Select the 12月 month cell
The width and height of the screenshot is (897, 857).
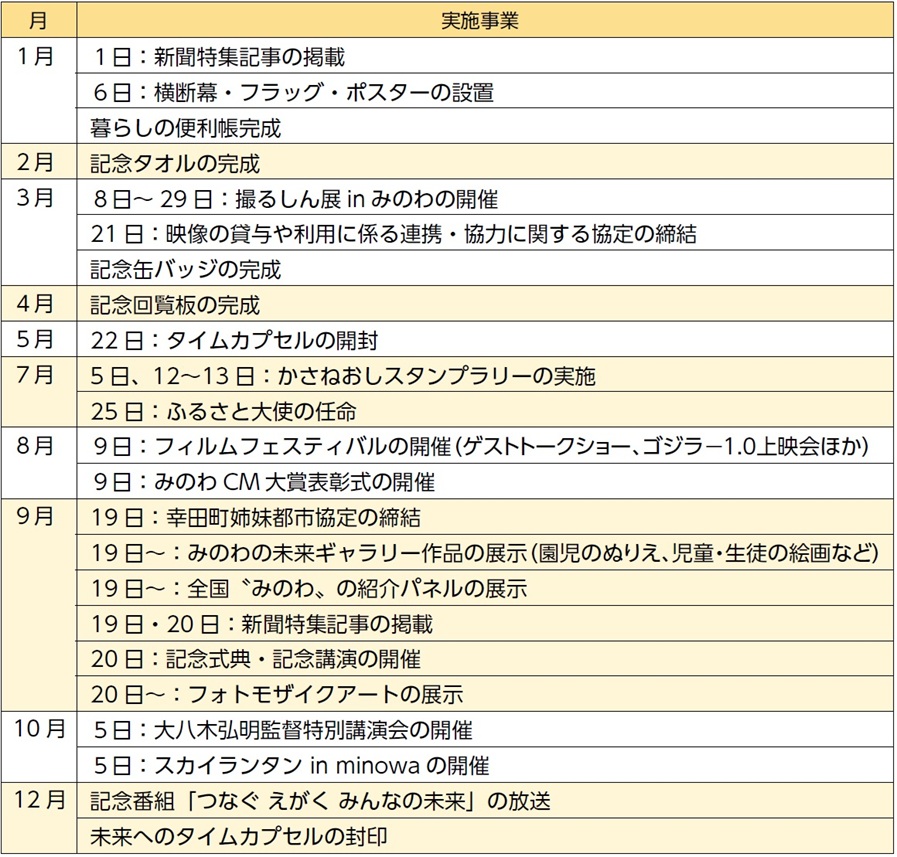(x=39, y=800)
